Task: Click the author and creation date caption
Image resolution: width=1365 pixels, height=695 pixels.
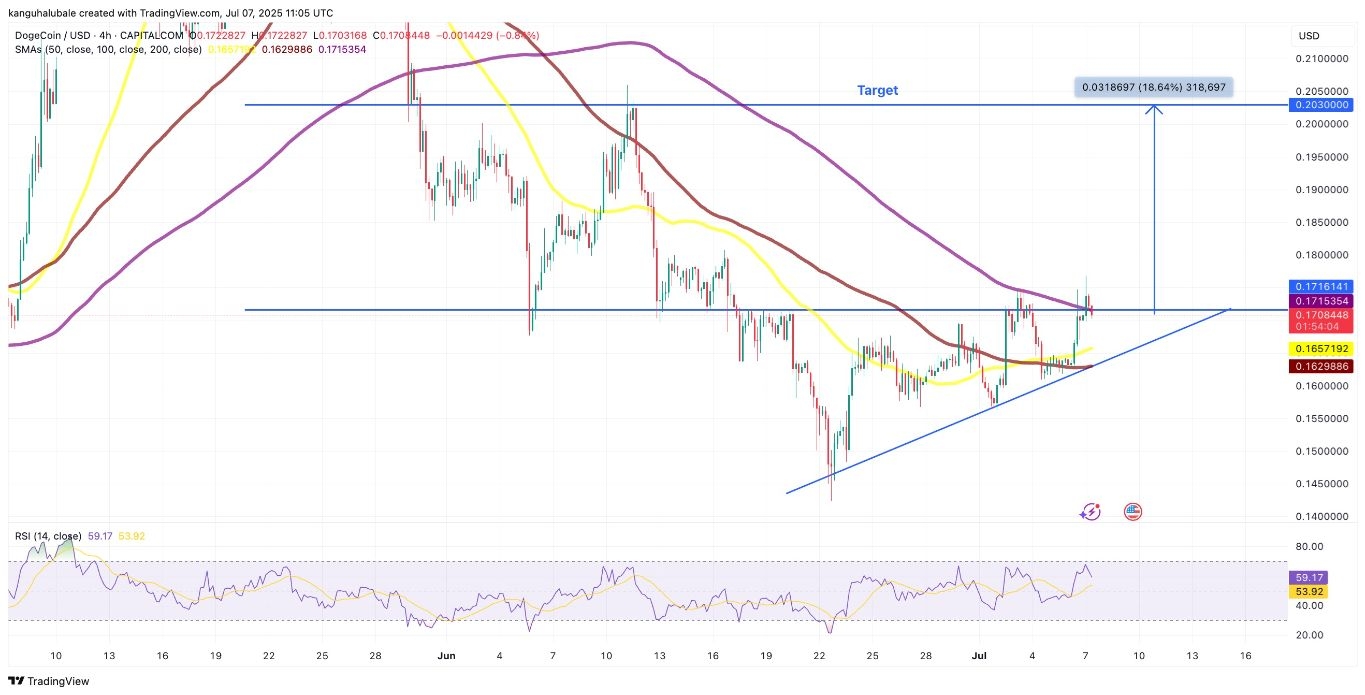Action: pos(170,12)
